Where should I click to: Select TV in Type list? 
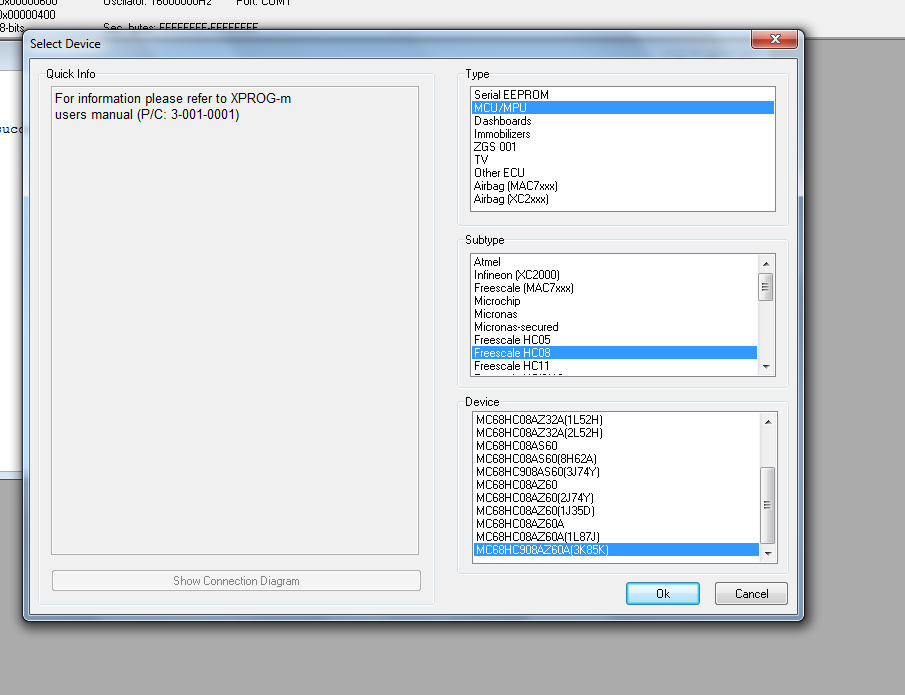pyautogui.click(x=623, y=160)
